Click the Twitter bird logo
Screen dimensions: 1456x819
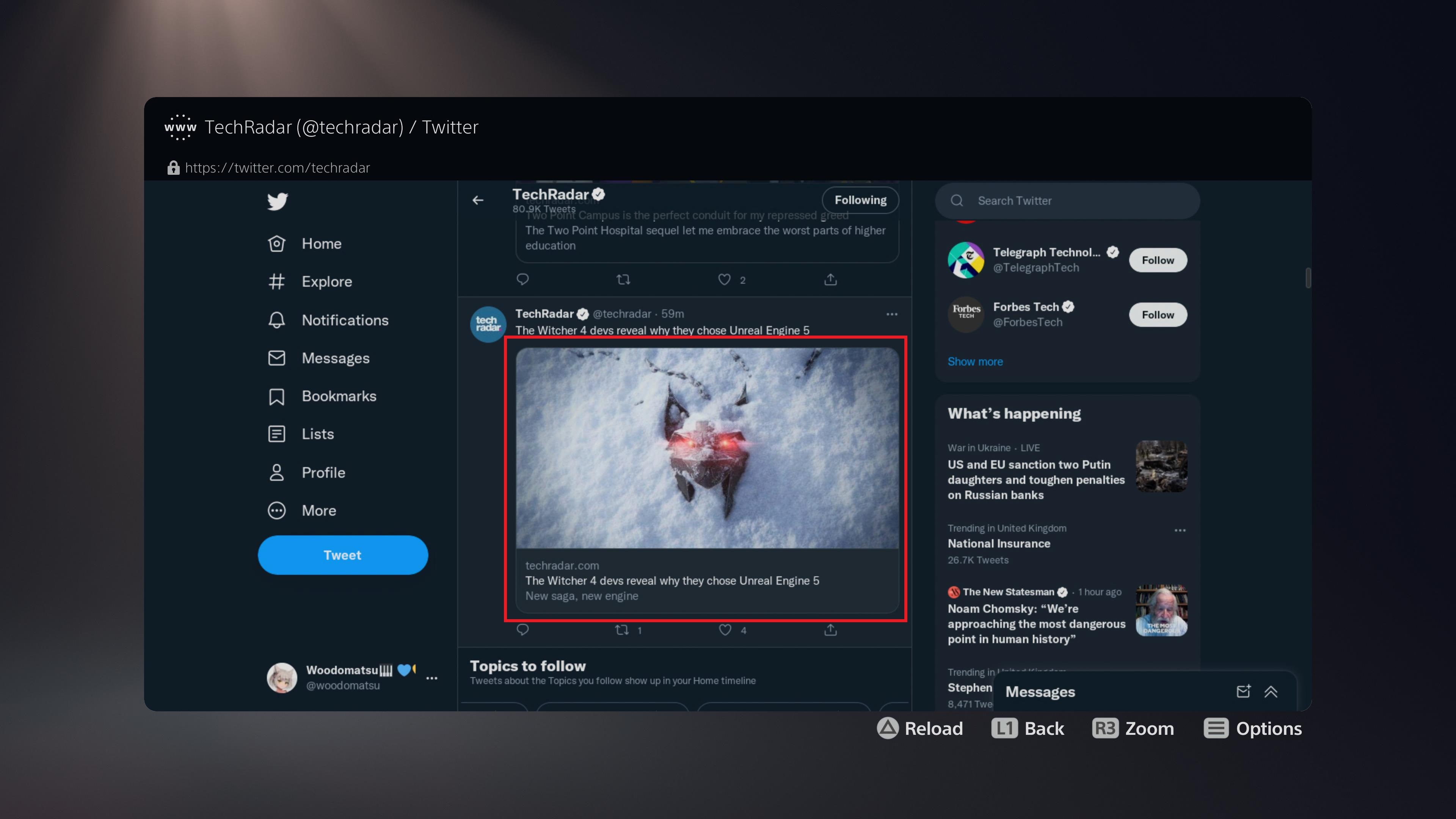[x=277, y=201]
